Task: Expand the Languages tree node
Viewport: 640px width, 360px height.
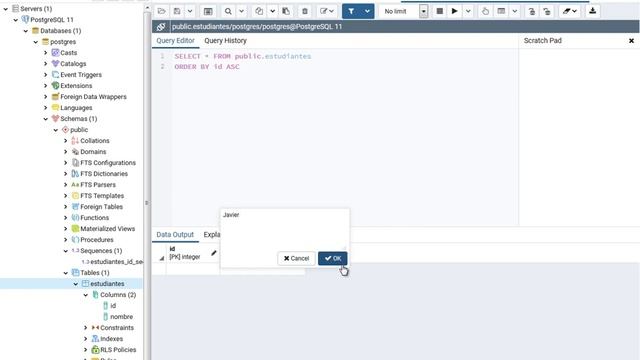Action: click(x=46, y=108)
